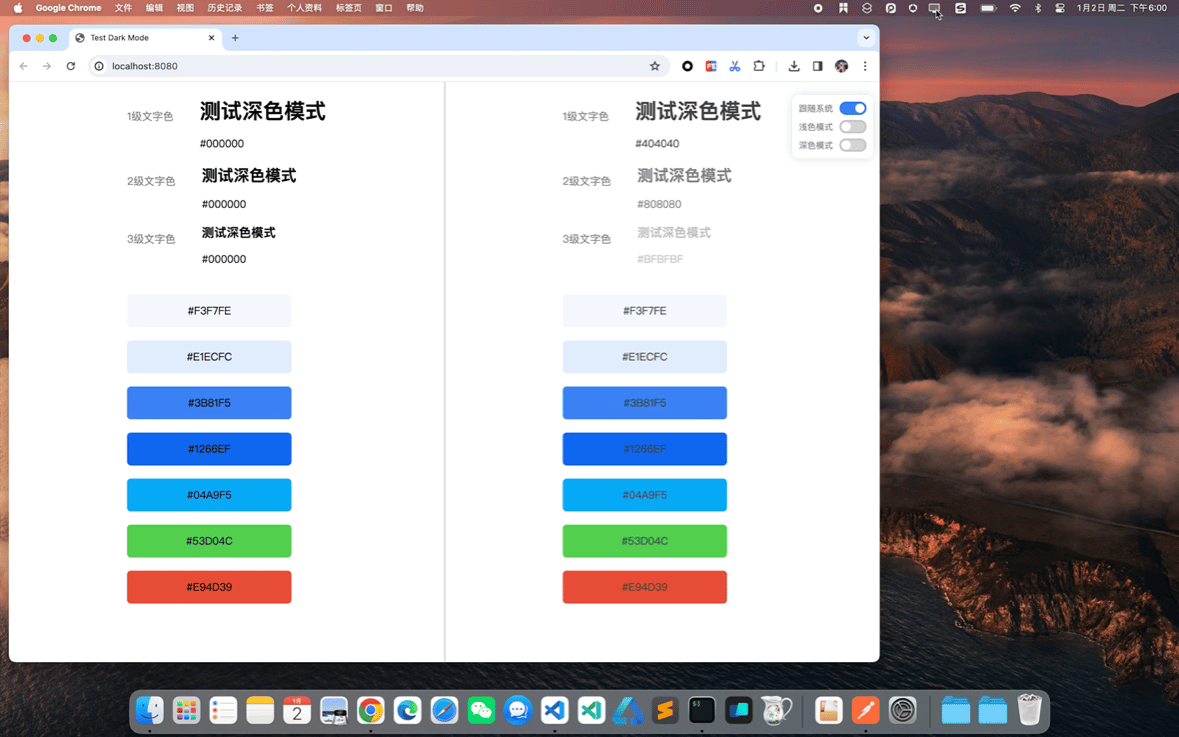Open the Trash in the Dock
Image resolution: width=1179 pixels, height=737 pixels.
pyautogui.click(x=1029, y=710)
